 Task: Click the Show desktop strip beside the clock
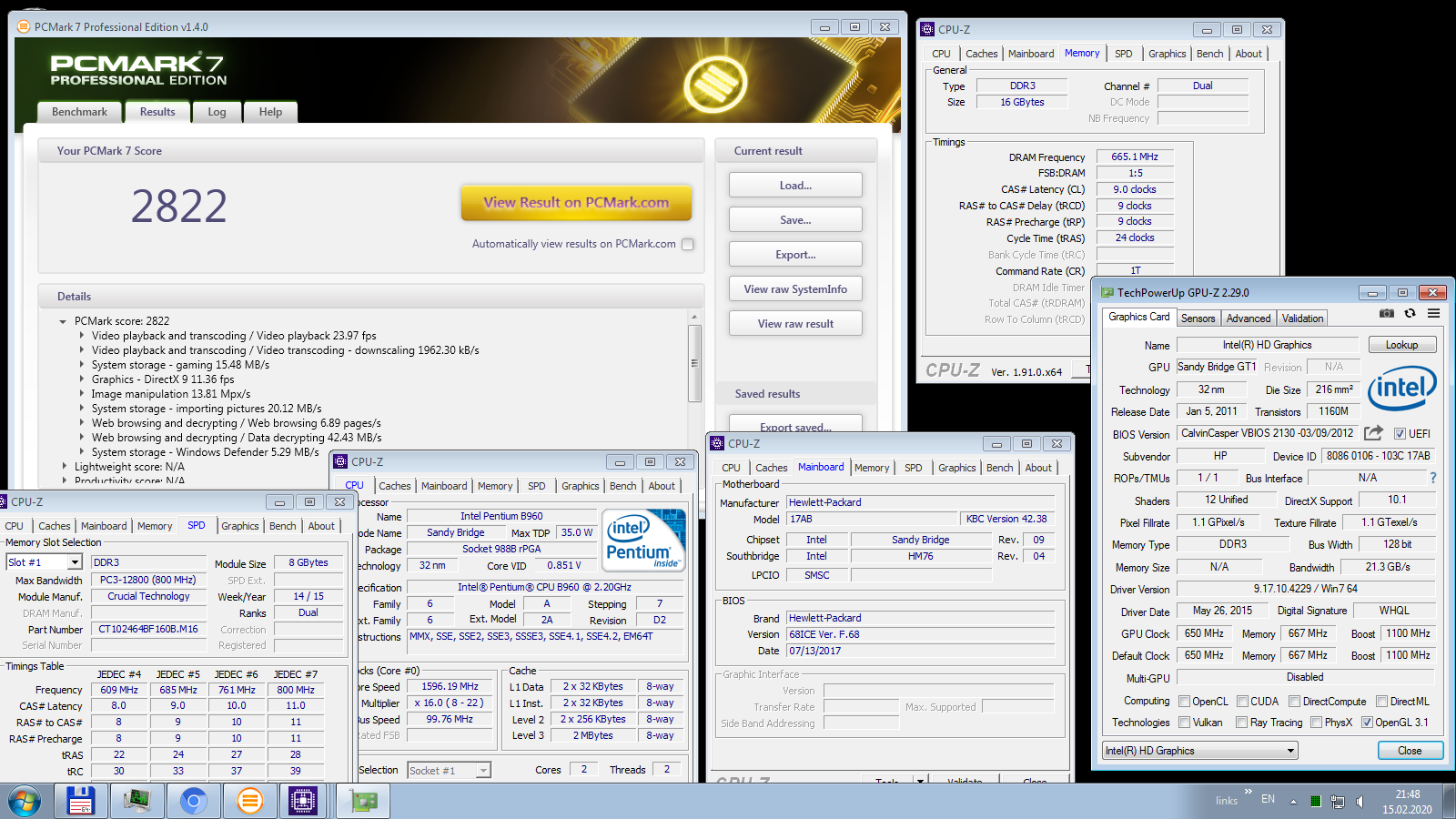point(1449,802)
